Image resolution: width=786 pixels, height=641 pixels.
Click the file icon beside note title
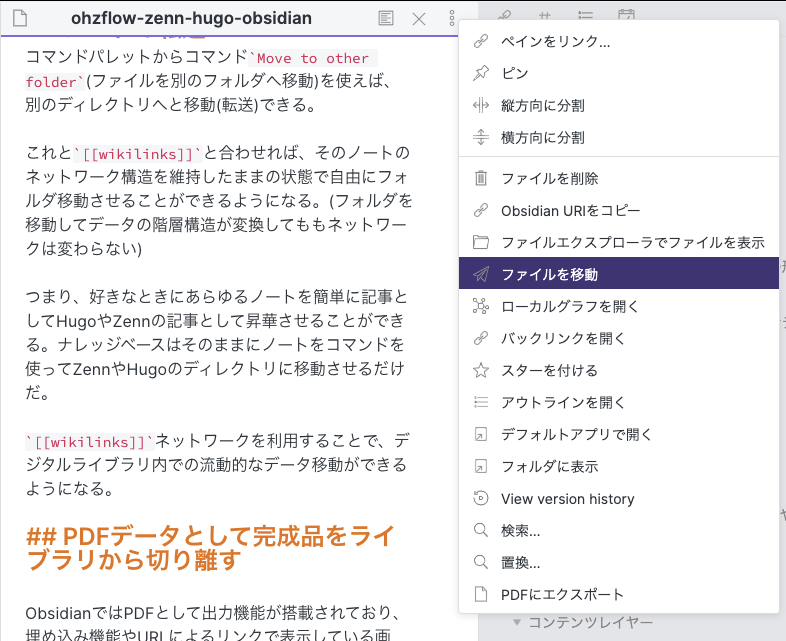(x=20, y=18)
